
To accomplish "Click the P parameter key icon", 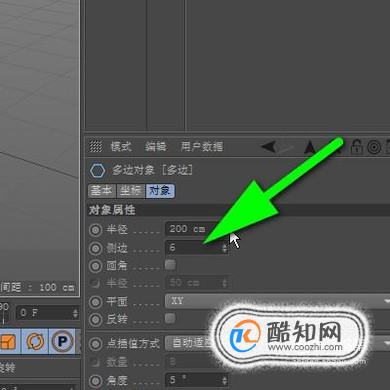I will pyautogui.click(x=62, y=341).
